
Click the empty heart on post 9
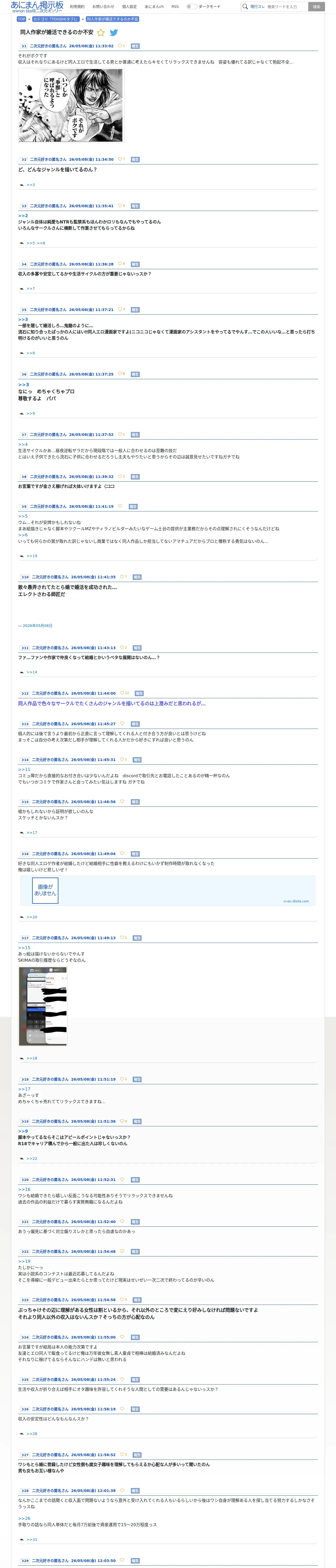(x=120, y=506)
